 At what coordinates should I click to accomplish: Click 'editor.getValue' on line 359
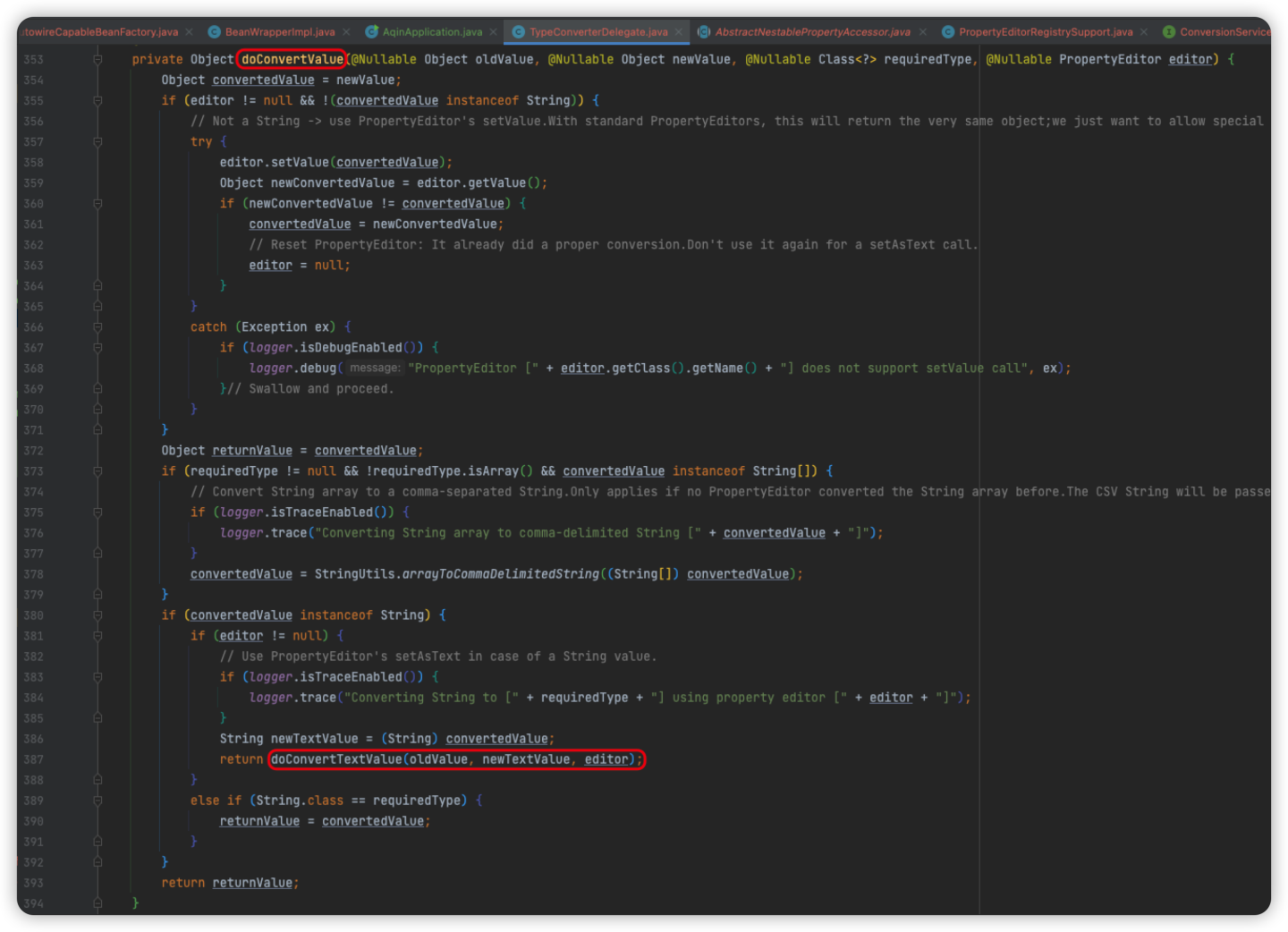[x=471, y=183]
